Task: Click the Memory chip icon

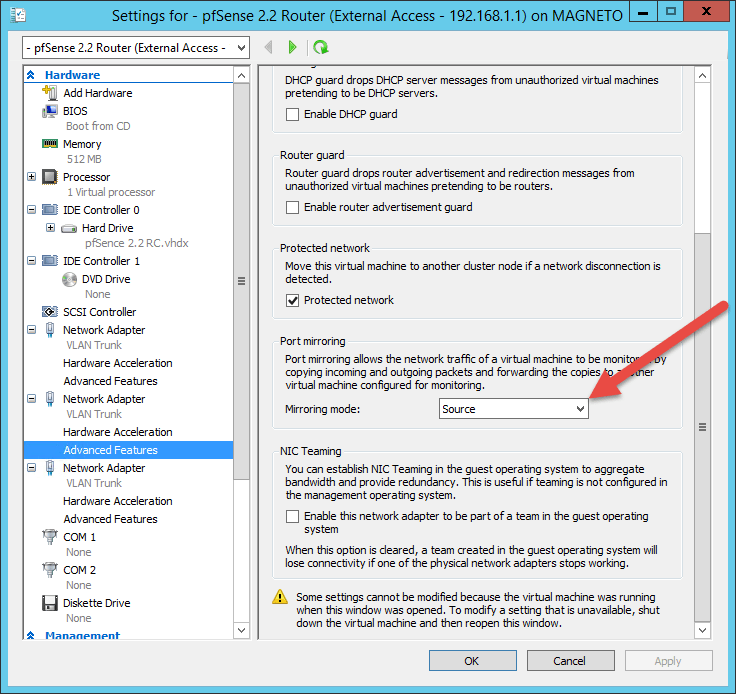Action: 50,144
